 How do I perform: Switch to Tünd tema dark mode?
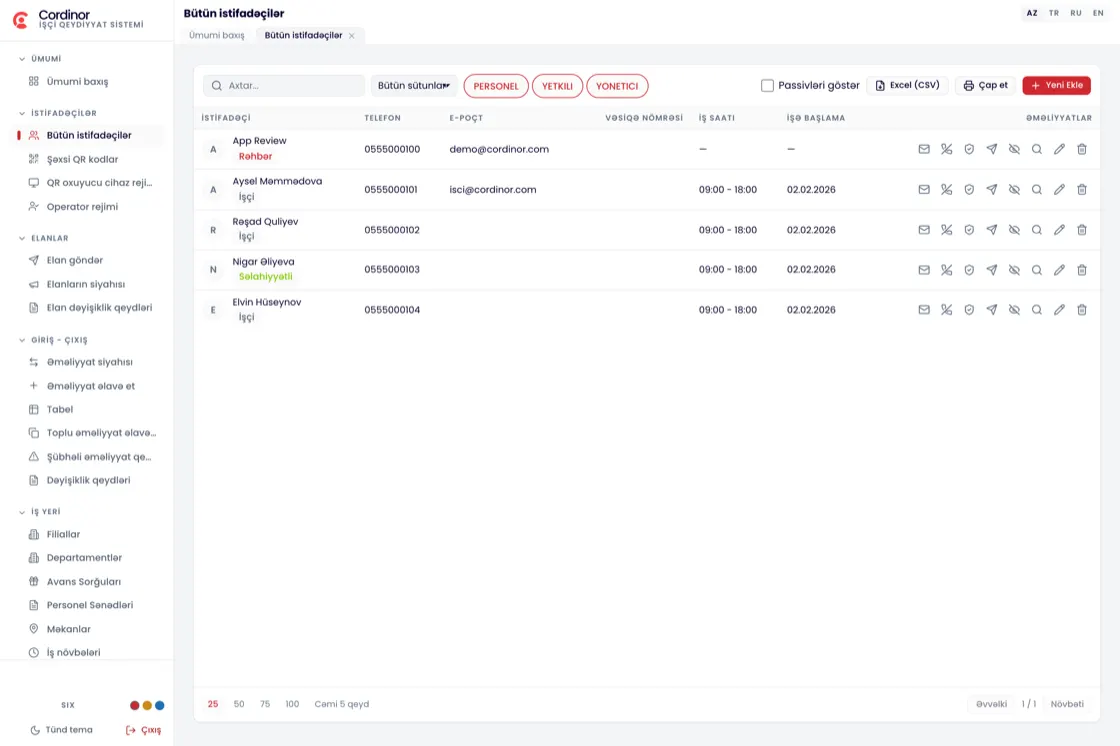tap(61, 730)
